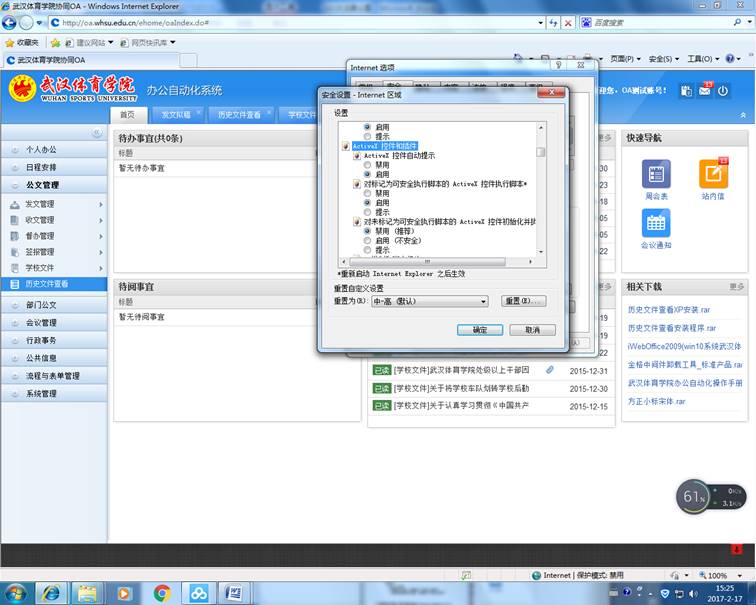Image resolution: width=756 pixels, height=605 pixels.
Task: Open the Word app in the taskbar
Action: coord(233,593)
